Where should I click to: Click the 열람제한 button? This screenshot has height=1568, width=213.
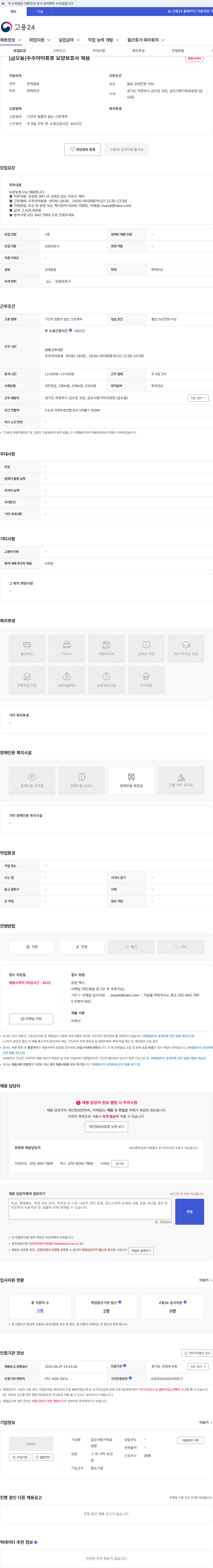(x=43, y=1457)
